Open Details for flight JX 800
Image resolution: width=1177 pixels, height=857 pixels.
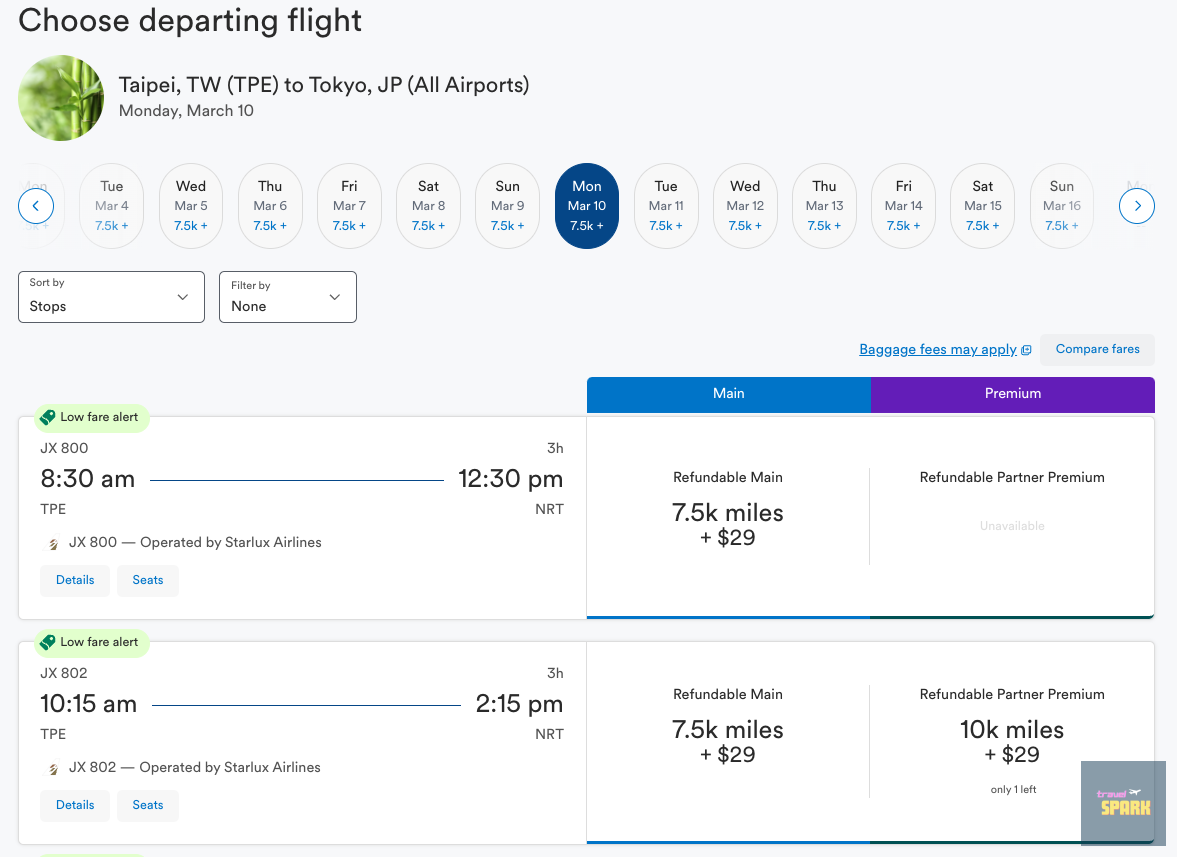75,580
